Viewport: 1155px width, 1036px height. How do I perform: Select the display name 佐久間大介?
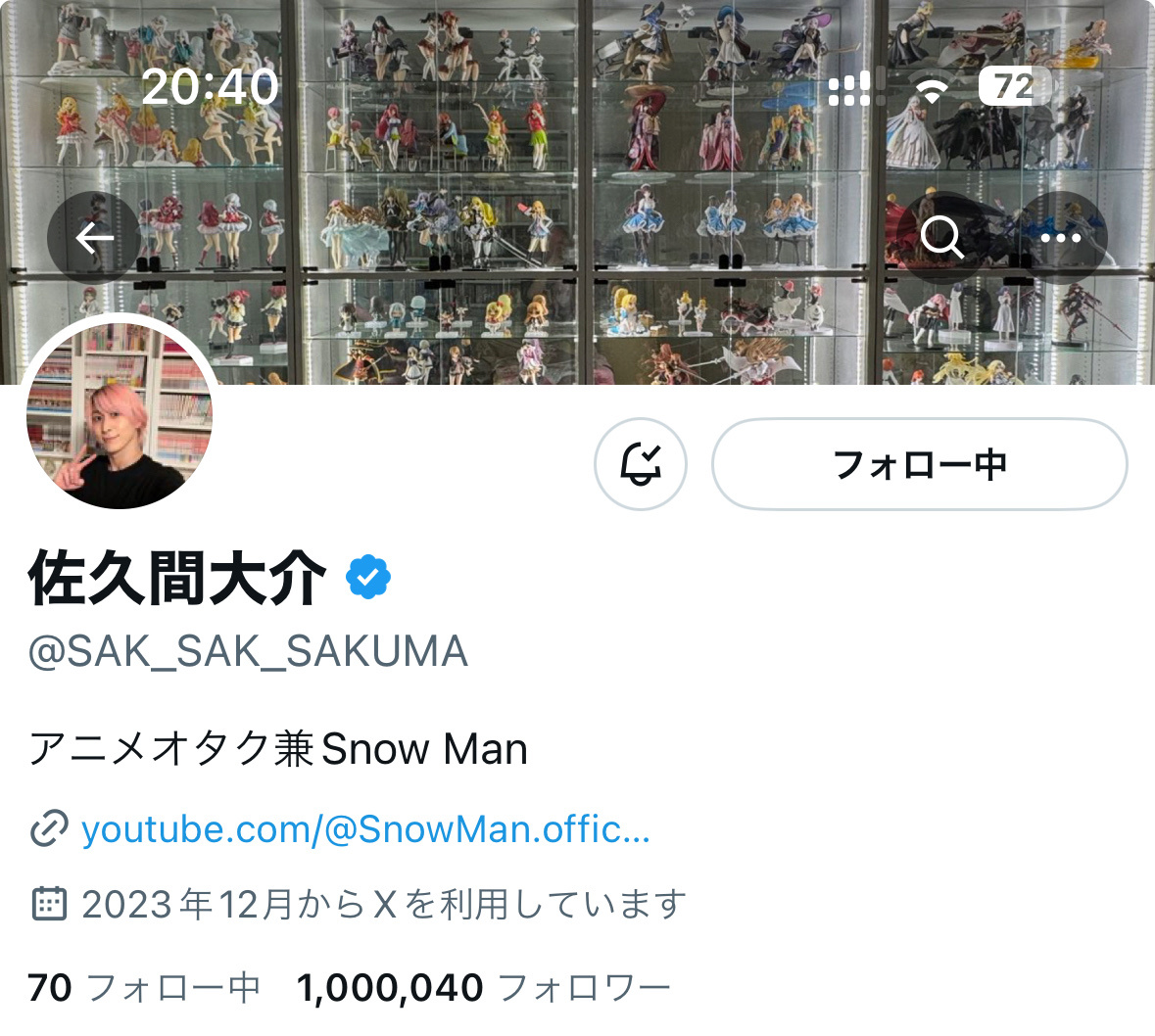(177, 578)
